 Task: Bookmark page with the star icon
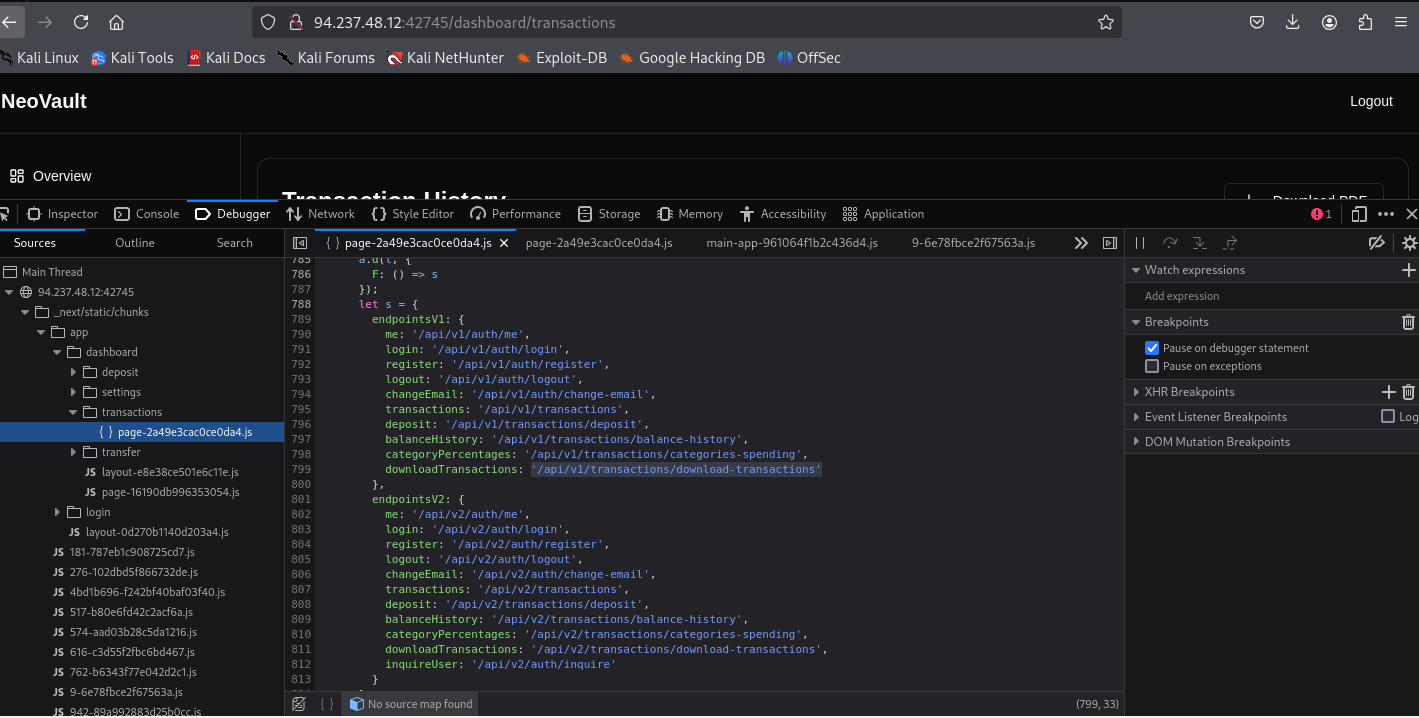click(1105, 22)
